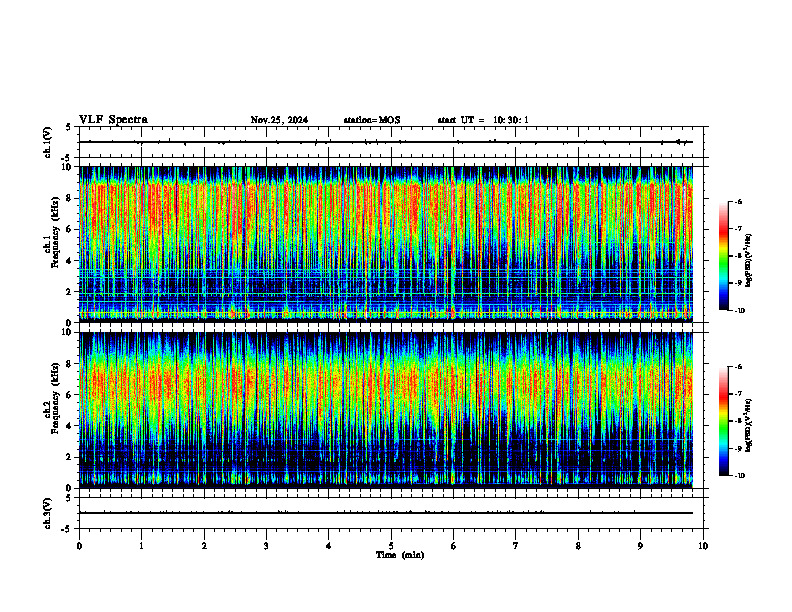
Task: Click the time-axis tick label "10" below the bottom panel
Action: click(x=703, y=546)
